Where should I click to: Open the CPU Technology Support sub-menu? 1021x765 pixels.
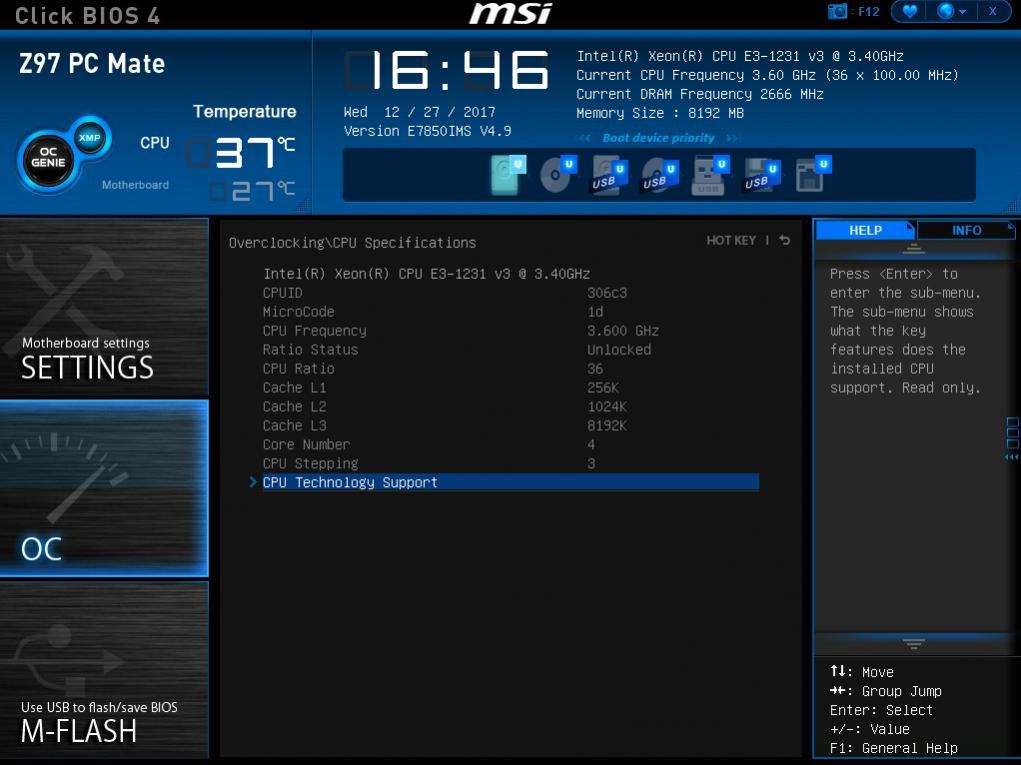(510, 482)
